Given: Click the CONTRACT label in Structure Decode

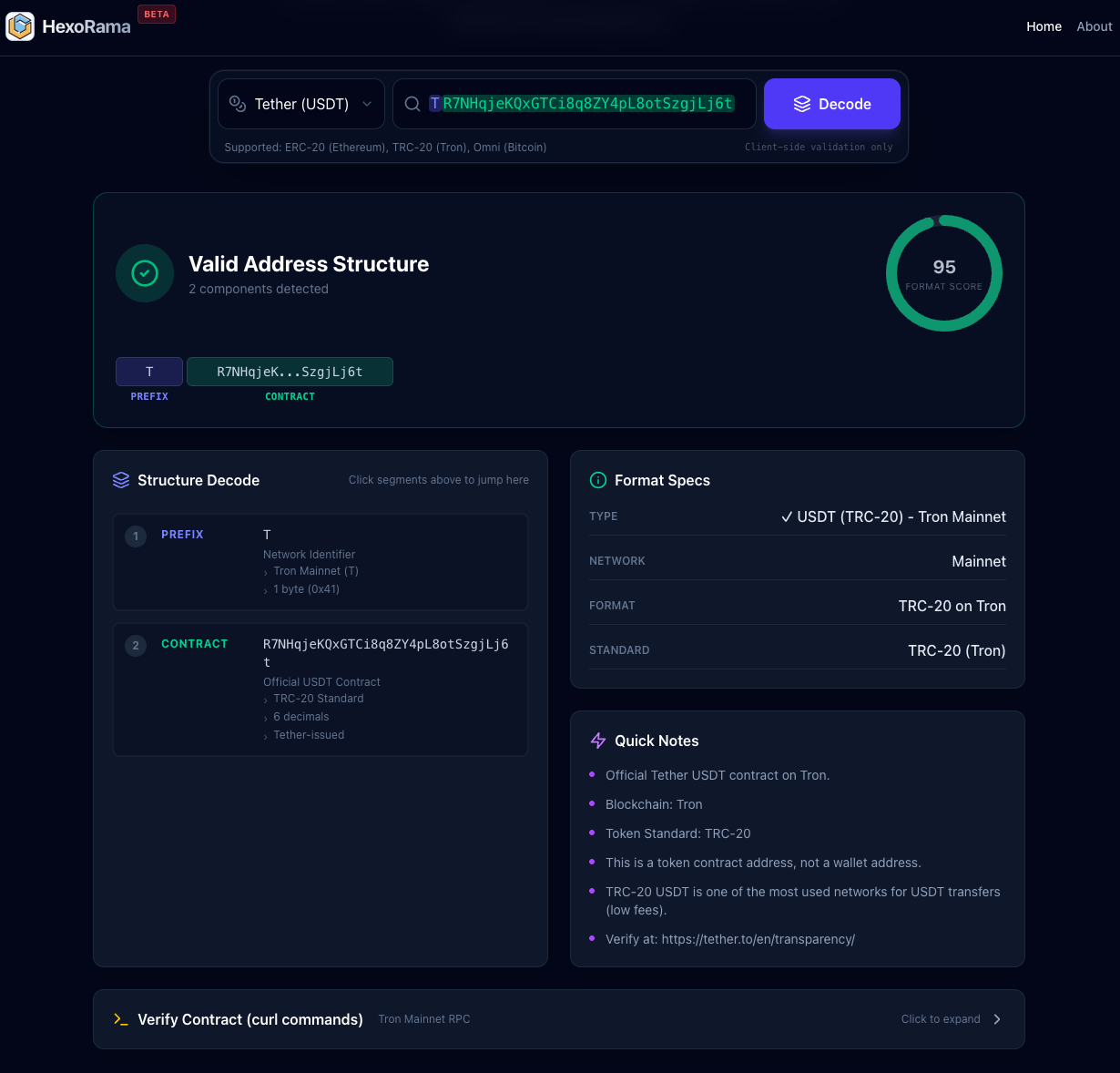Looking at the screenshot, I should click(195, 644).
